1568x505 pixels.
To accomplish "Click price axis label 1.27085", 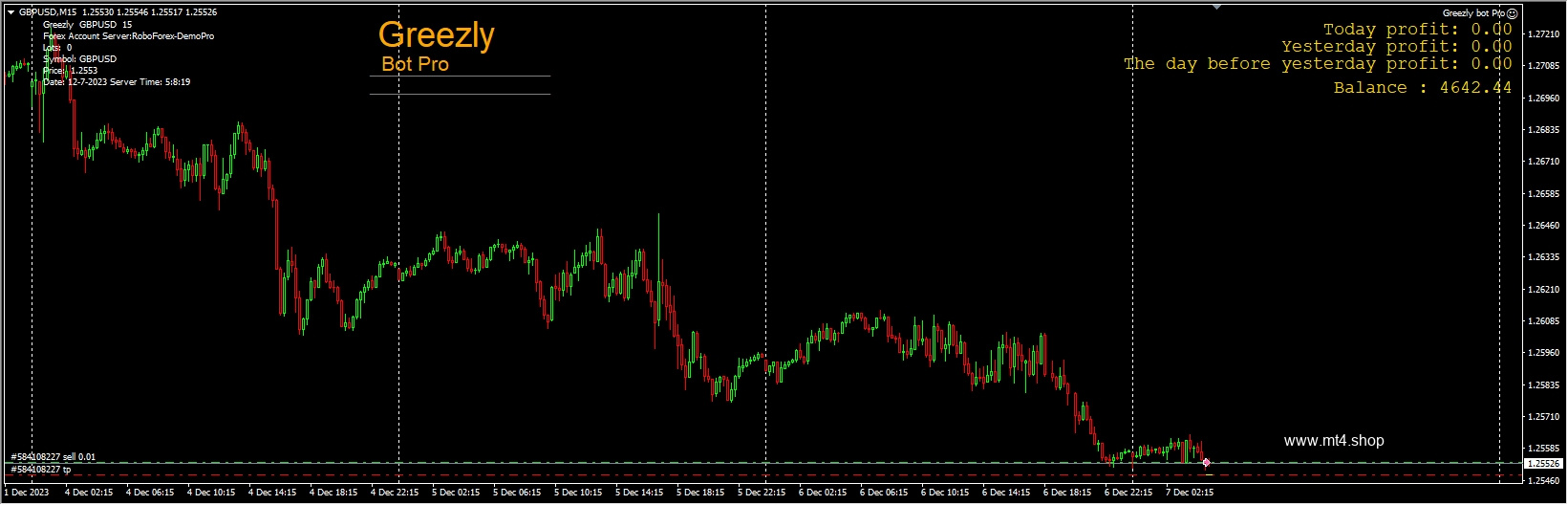I will (1544, 66).
